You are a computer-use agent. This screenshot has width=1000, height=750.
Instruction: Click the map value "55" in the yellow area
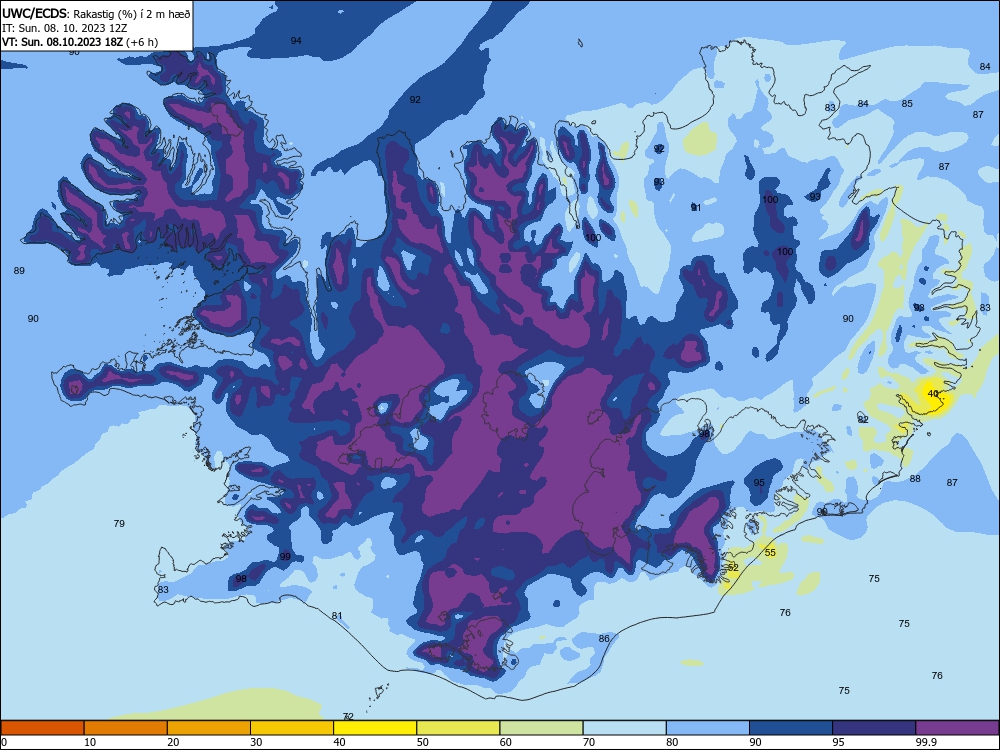770,552
